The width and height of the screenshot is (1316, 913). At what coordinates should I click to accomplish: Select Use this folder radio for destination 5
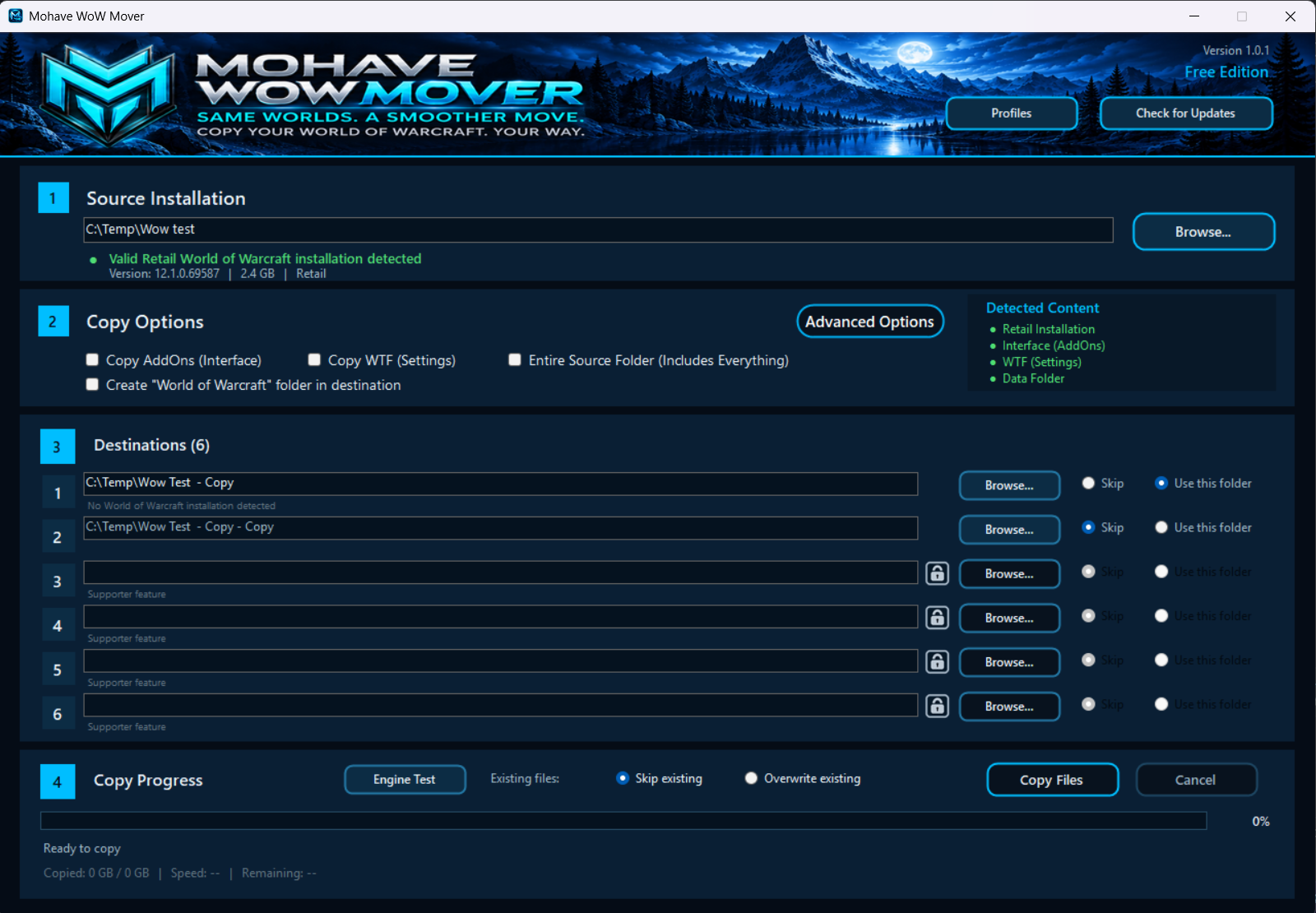coord(1161,660)
